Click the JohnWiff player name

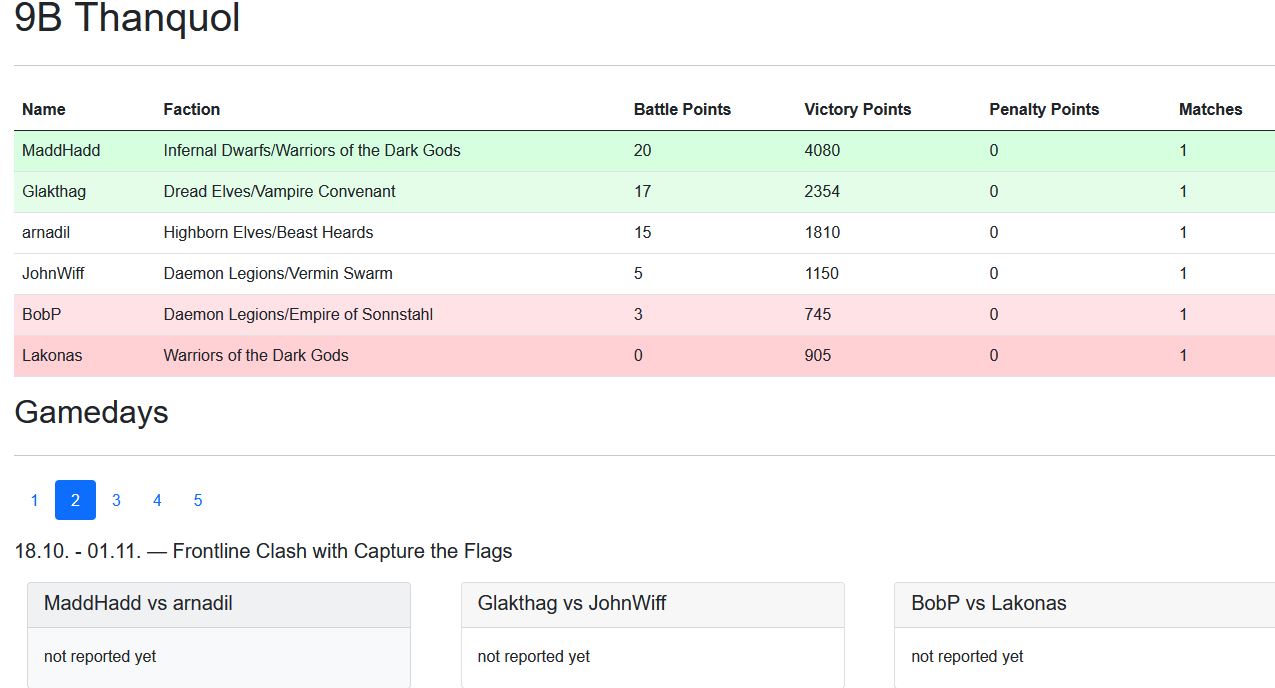click(x=53, y=273)
